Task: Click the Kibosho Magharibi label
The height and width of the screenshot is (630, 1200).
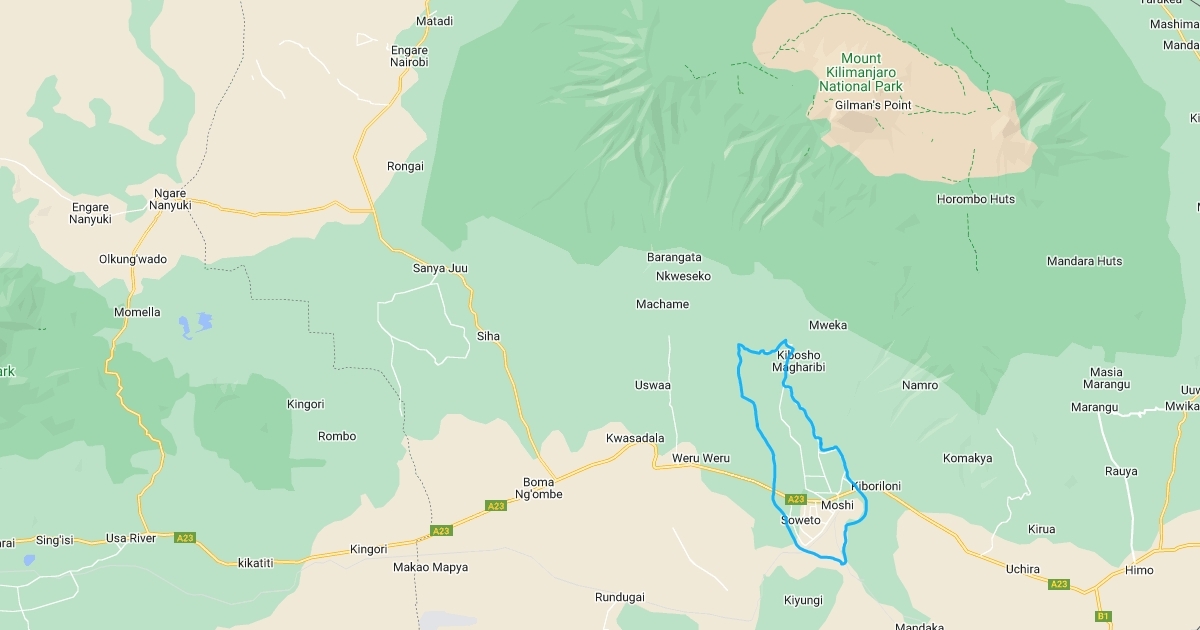Action: point(798,361)
